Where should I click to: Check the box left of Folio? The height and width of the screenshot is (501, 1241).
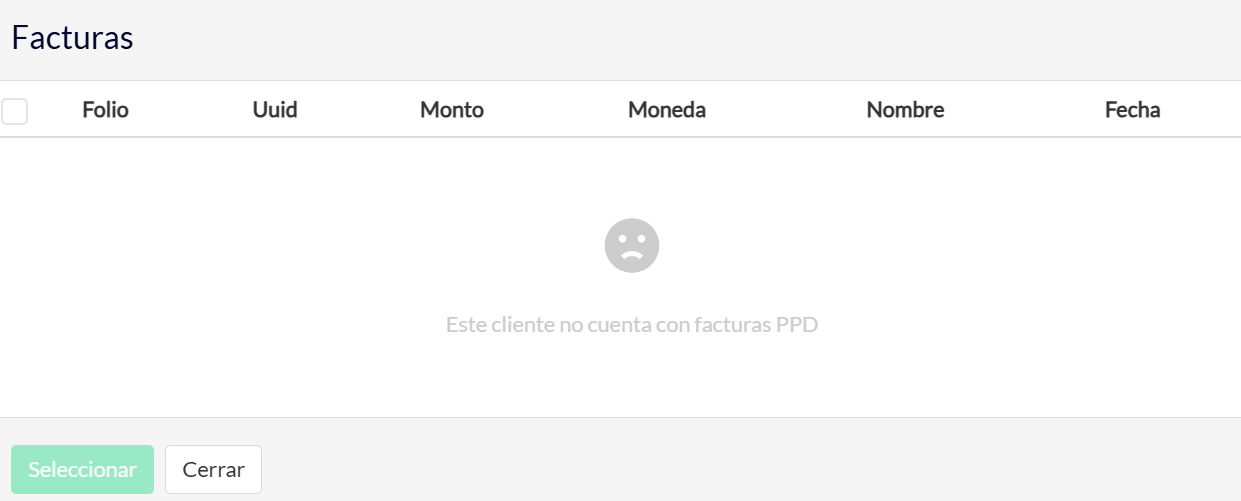14,111
